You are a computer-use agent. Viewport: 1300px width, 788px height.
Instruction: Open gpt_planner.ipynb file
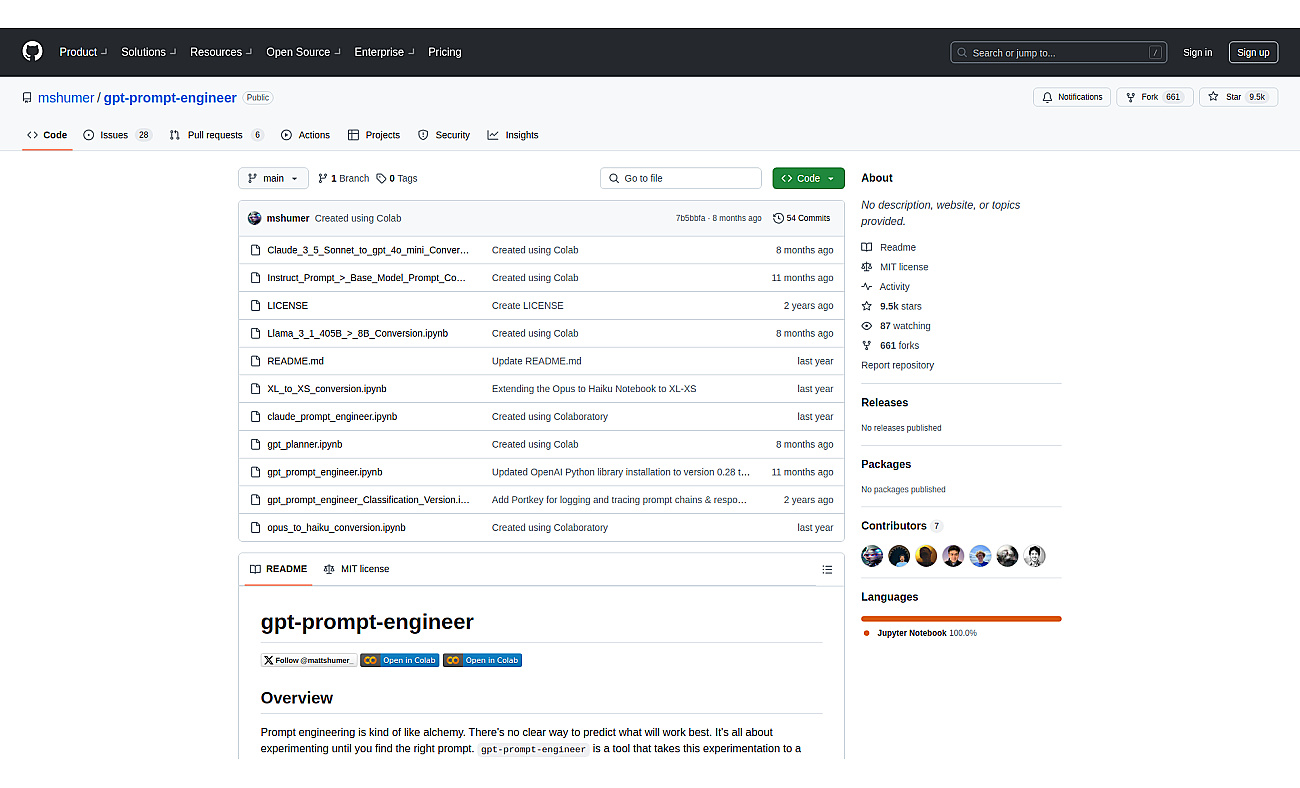pyautogui.click(x=304, y=444)
